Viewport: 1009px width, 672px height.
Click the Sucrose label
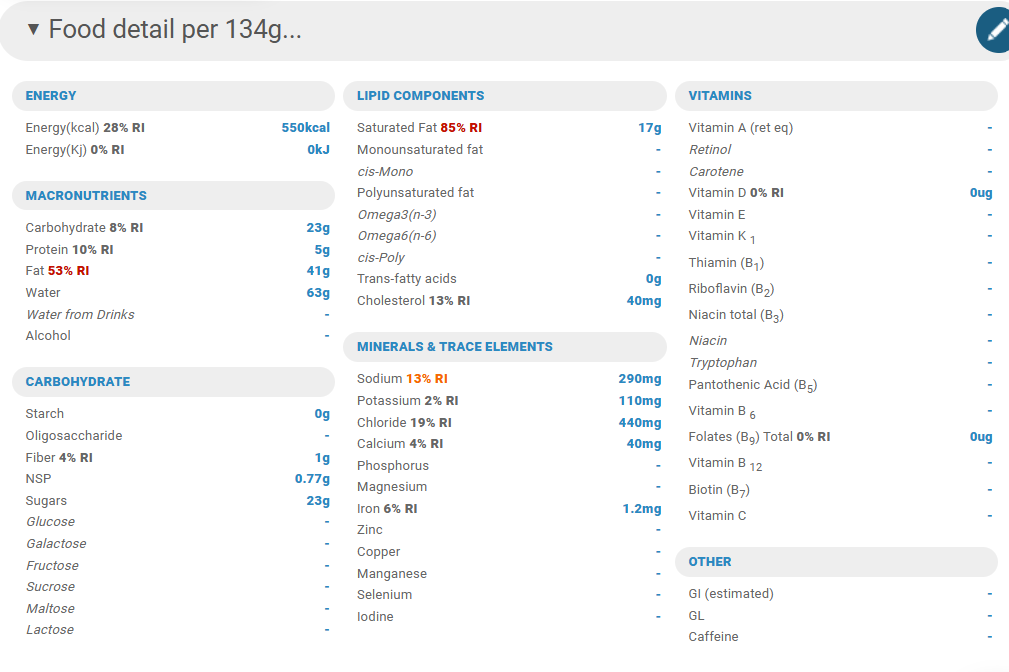[51, 587]
